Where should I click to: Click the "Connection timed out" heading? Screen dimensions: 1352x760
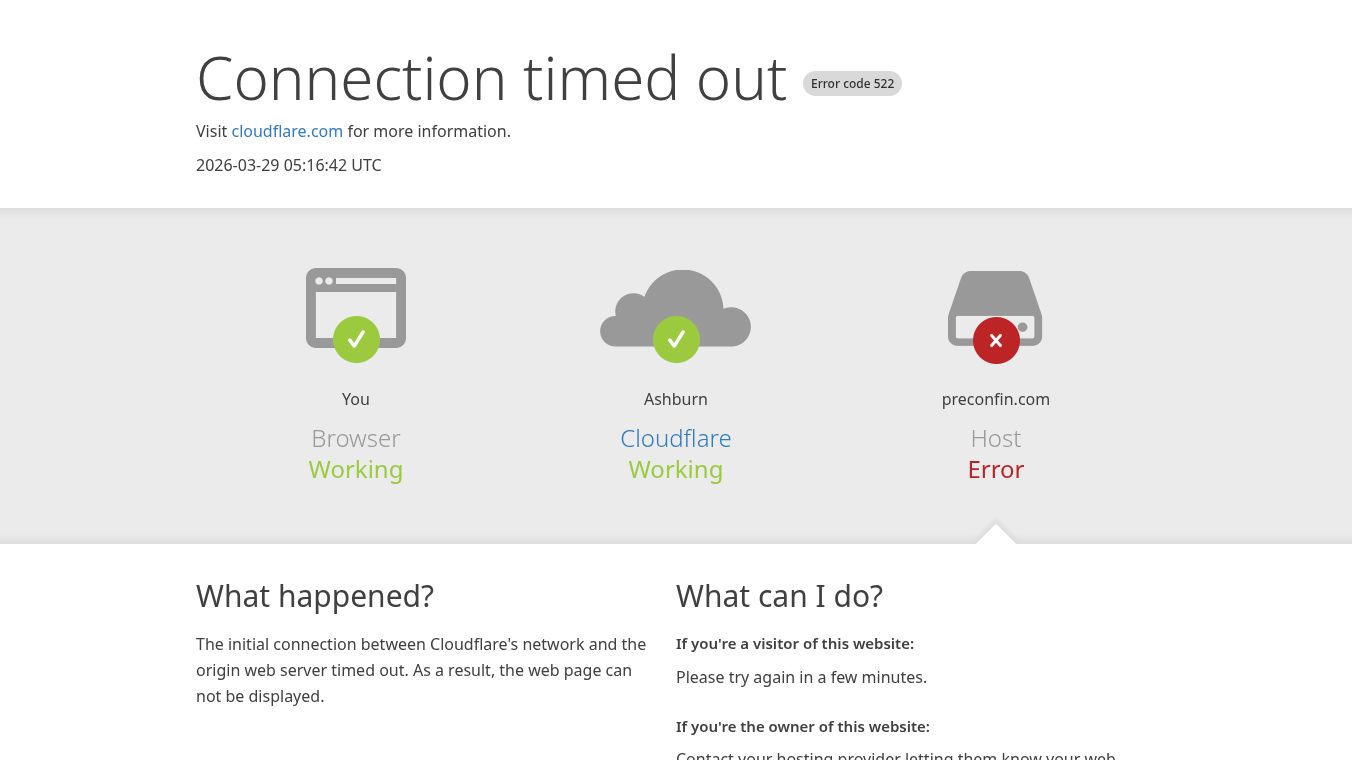492,78
